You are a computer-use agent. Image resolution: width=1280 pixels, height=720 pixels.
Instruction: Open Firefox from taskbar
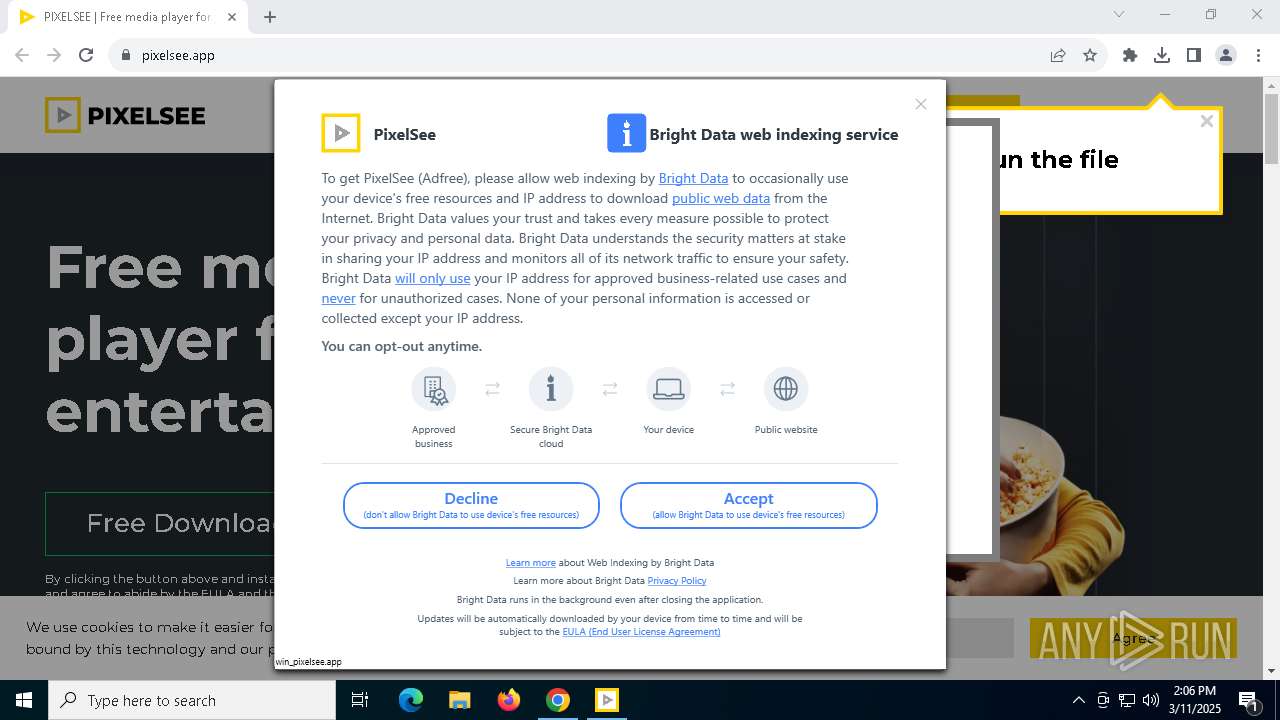(x=509, y=700)
